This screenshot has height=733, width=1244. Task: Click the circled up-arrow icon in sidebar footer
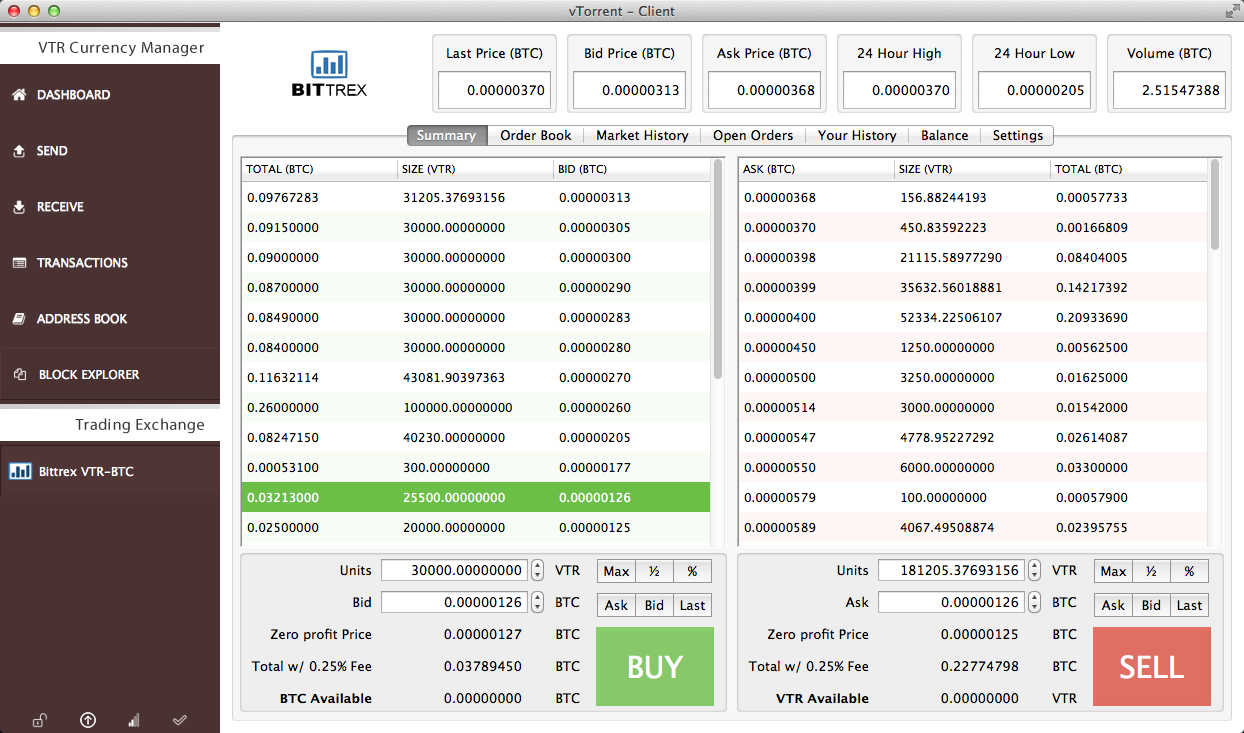(x=88, y=720)
